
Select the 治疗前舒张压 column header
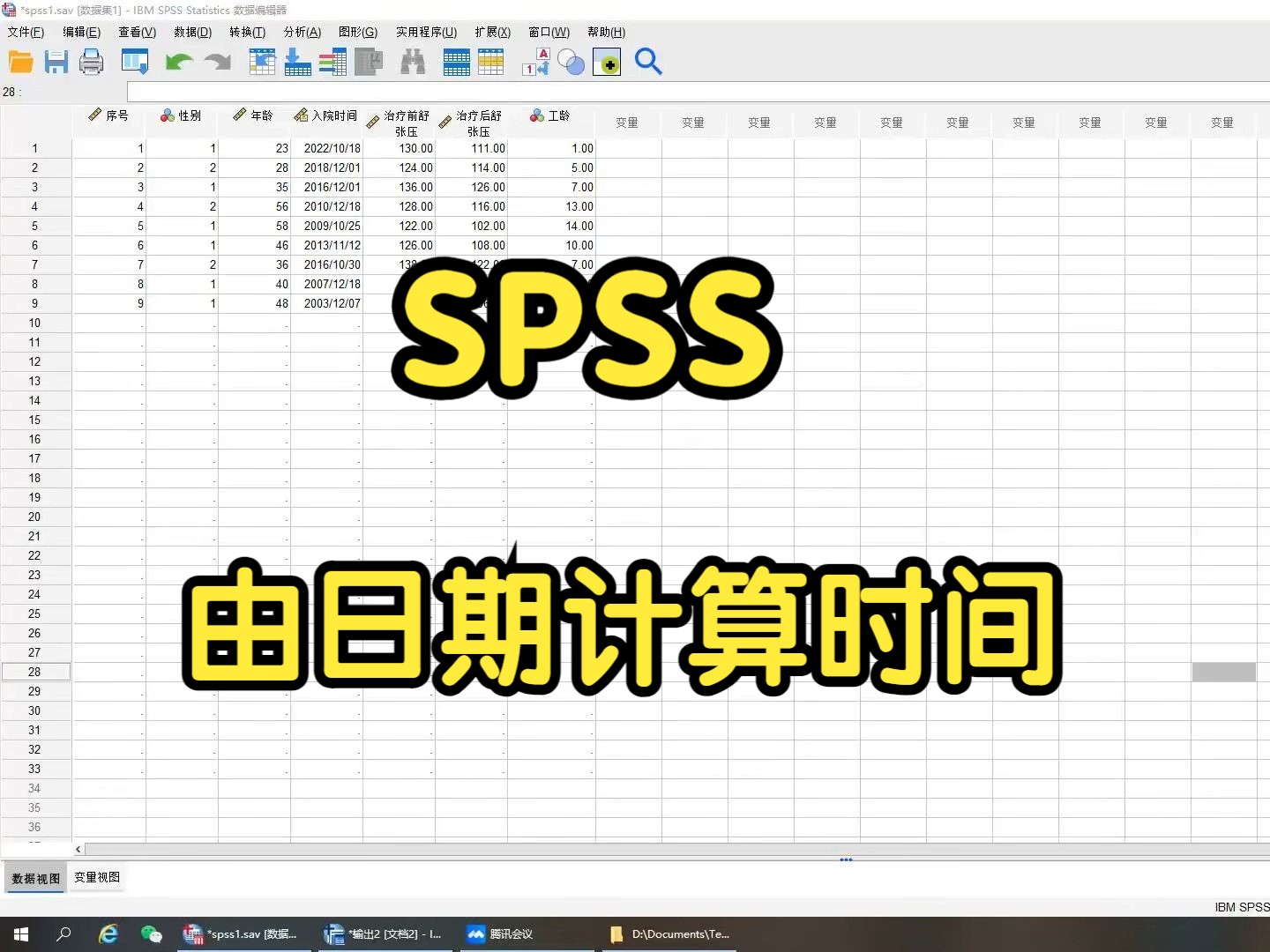coord(399,123)
